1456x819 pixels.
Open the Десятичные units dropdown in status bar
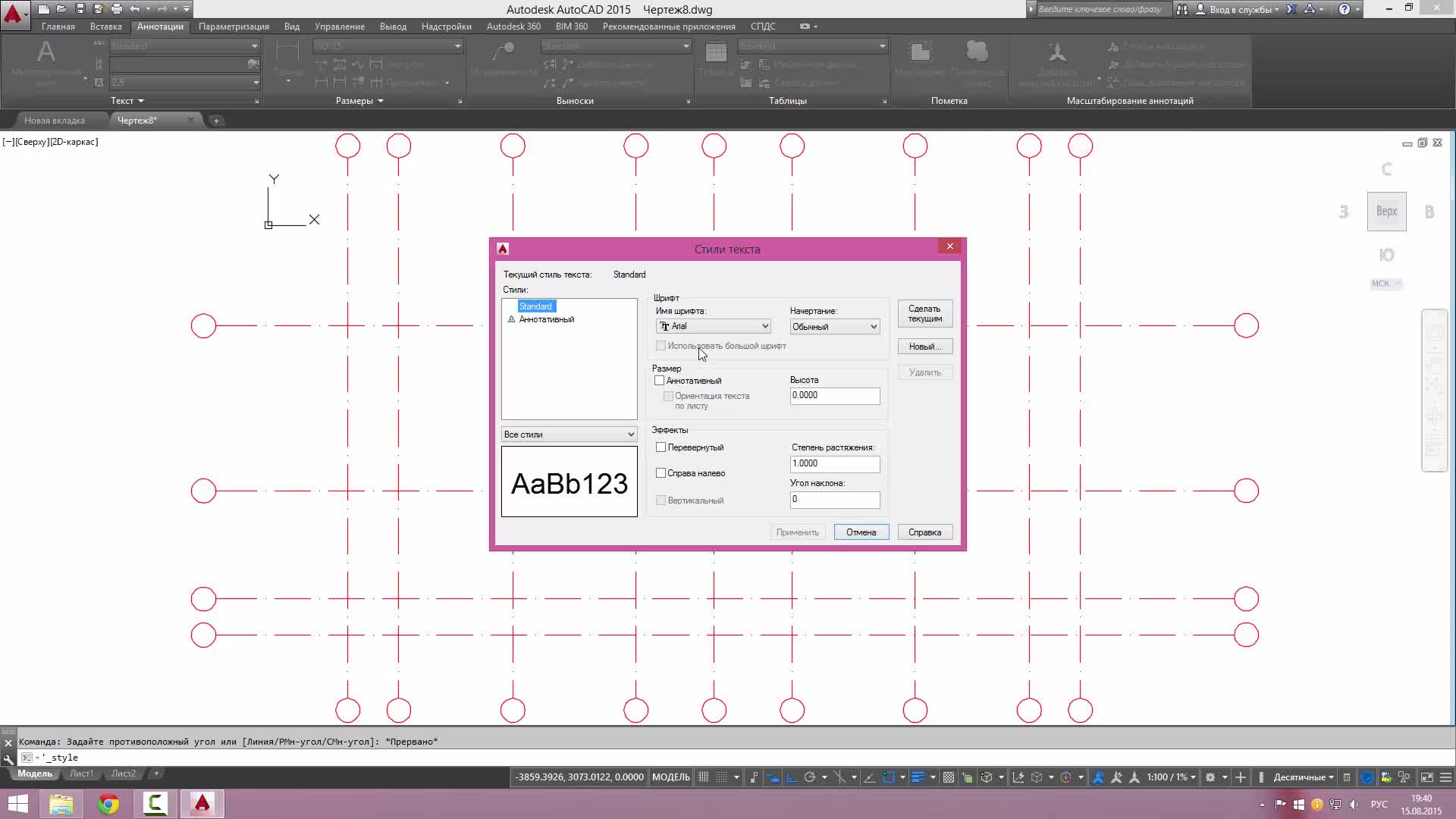tap(1304, 777)
